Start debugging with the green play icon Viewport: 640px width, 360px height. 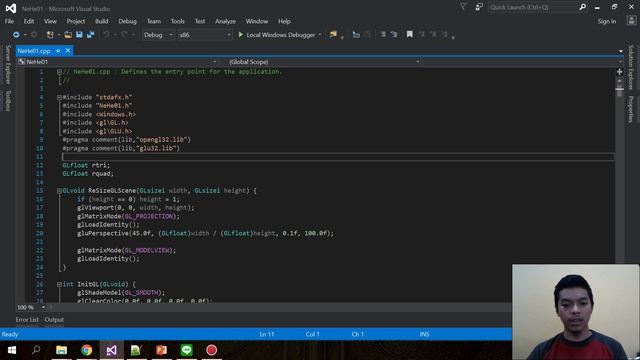[240, 35]
